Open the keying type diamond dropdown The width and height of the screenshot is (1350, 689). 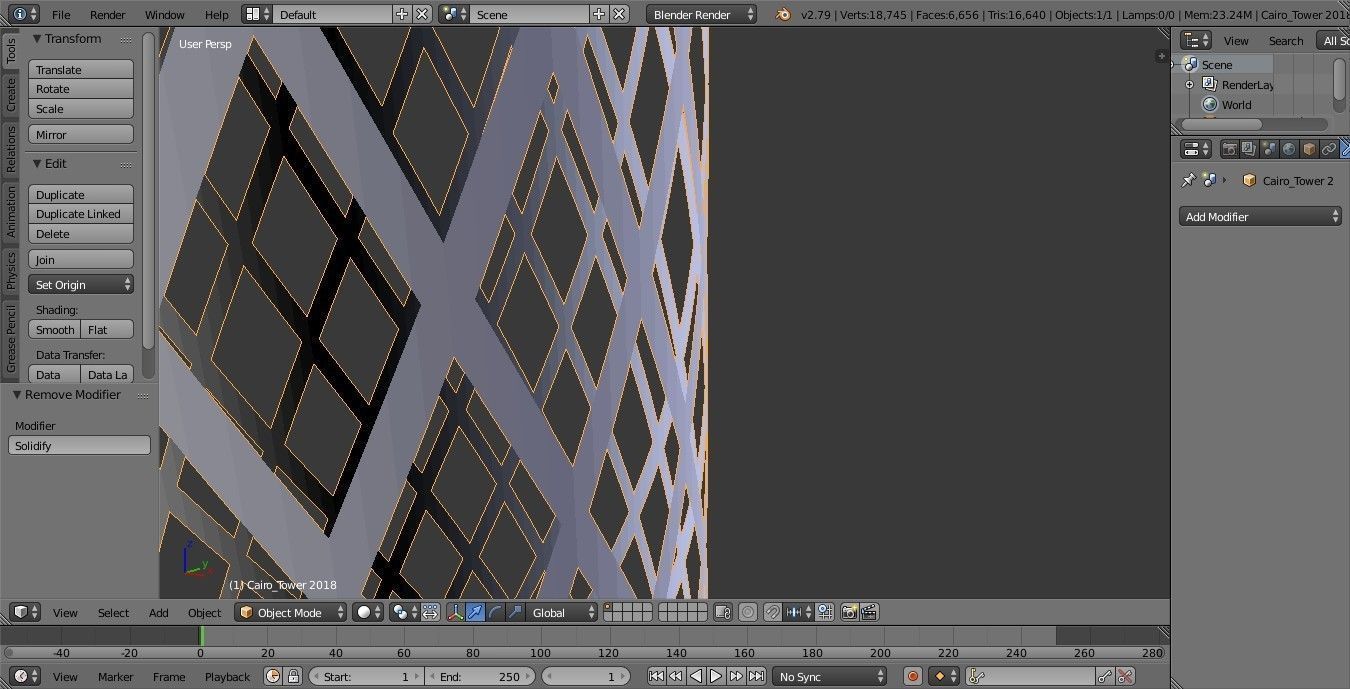[944, 676]
